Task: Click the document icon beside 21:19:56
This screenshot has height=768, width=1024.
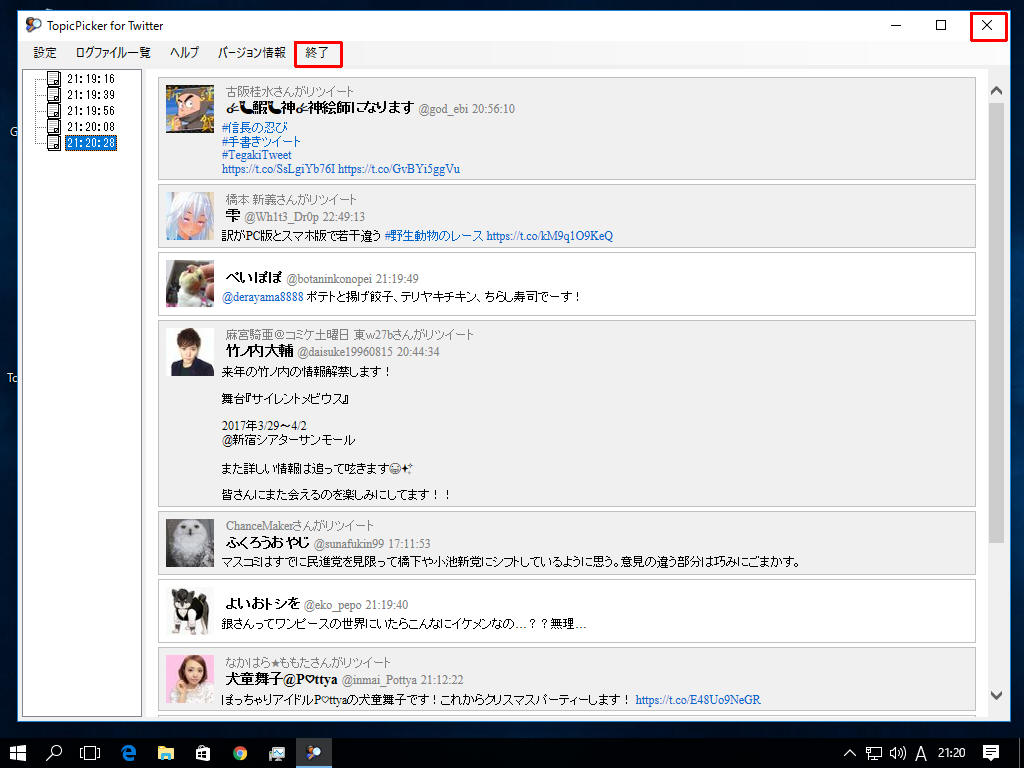Action: point(54,111)
